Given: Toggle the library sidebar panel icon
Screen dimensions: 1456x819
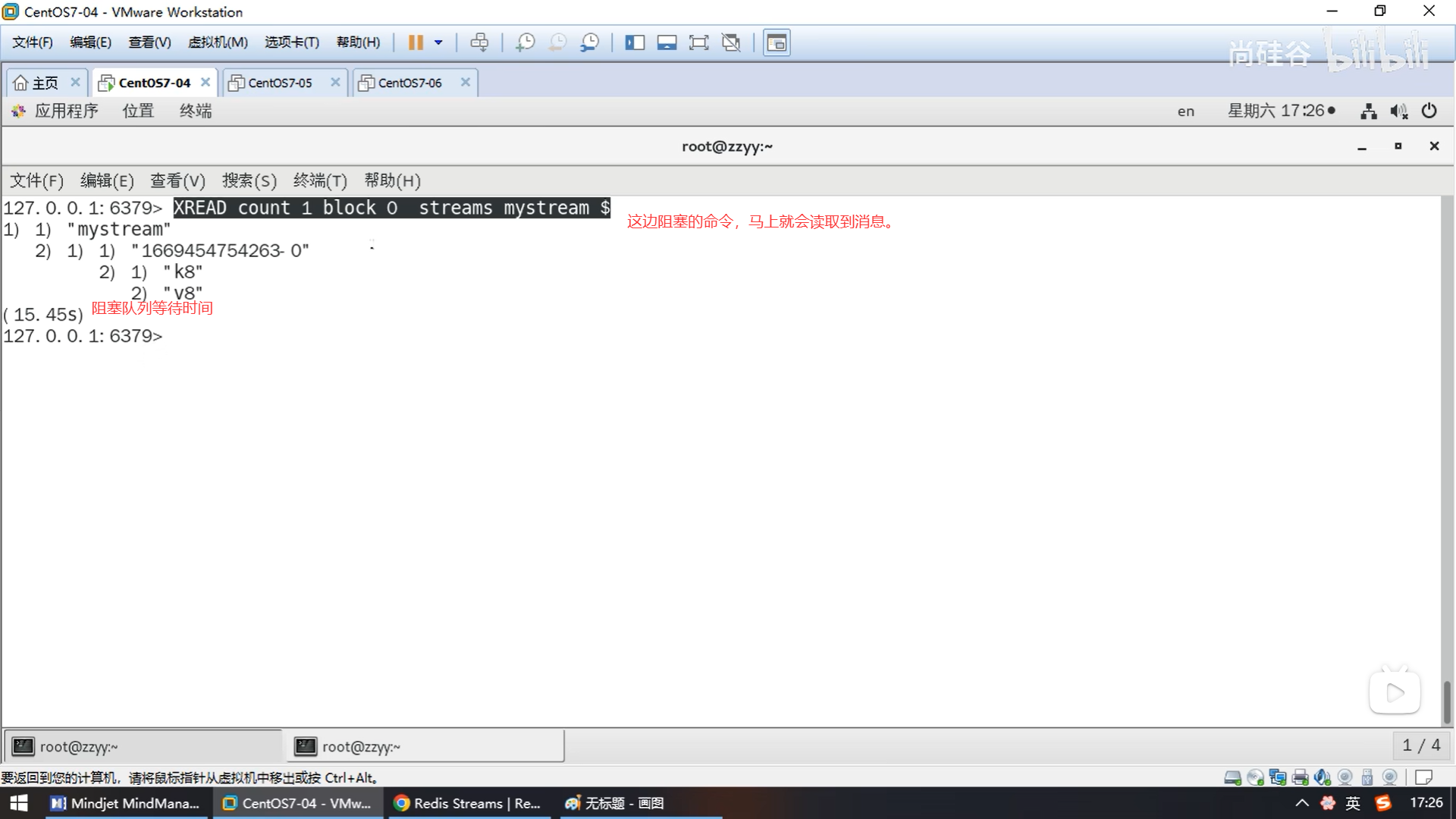Looking at the screenshot, I should click(635, 42).
